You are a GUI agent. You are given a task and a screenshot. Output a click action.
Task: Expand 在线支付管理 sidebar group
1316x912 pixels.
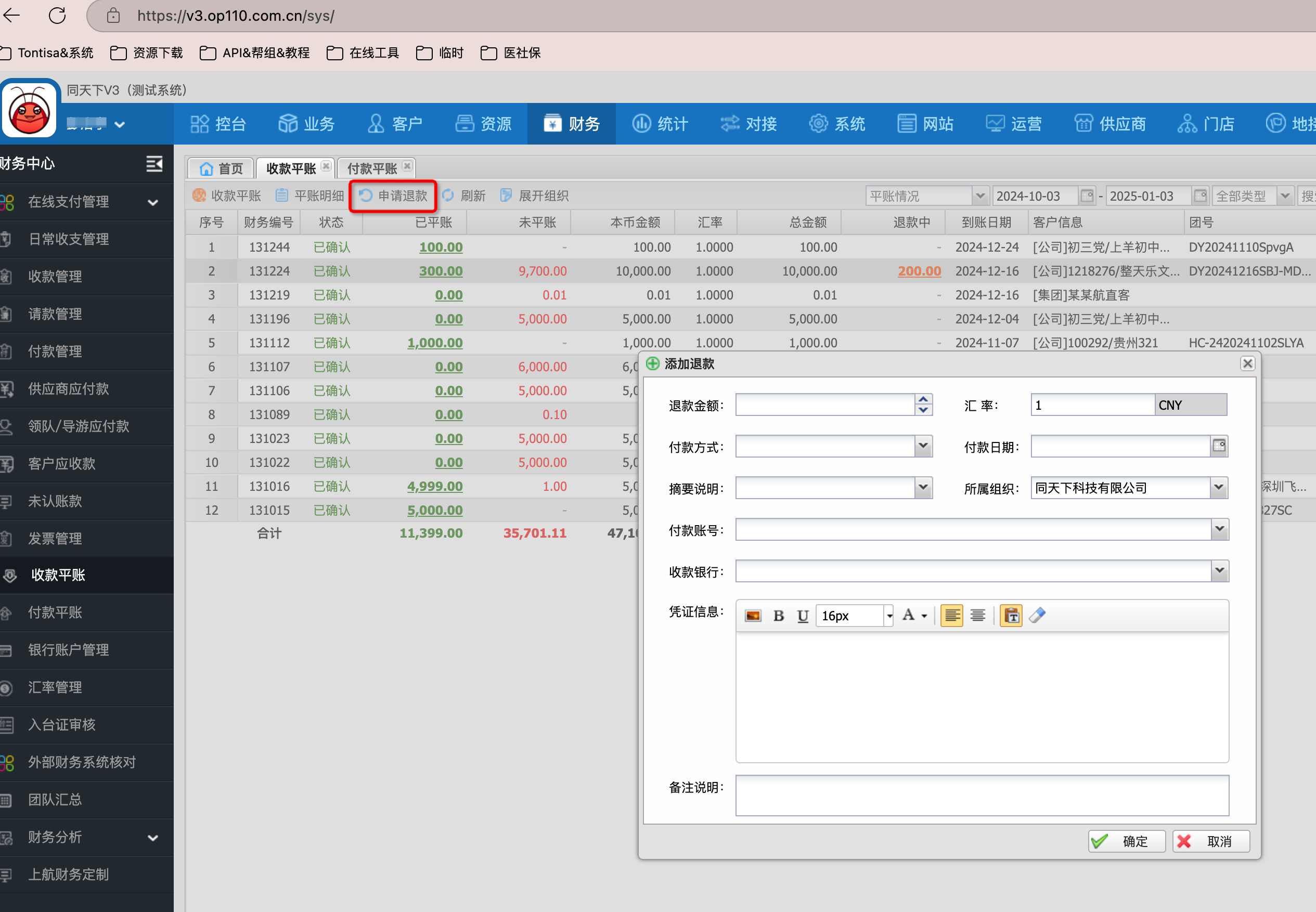[x=87, y=202]
